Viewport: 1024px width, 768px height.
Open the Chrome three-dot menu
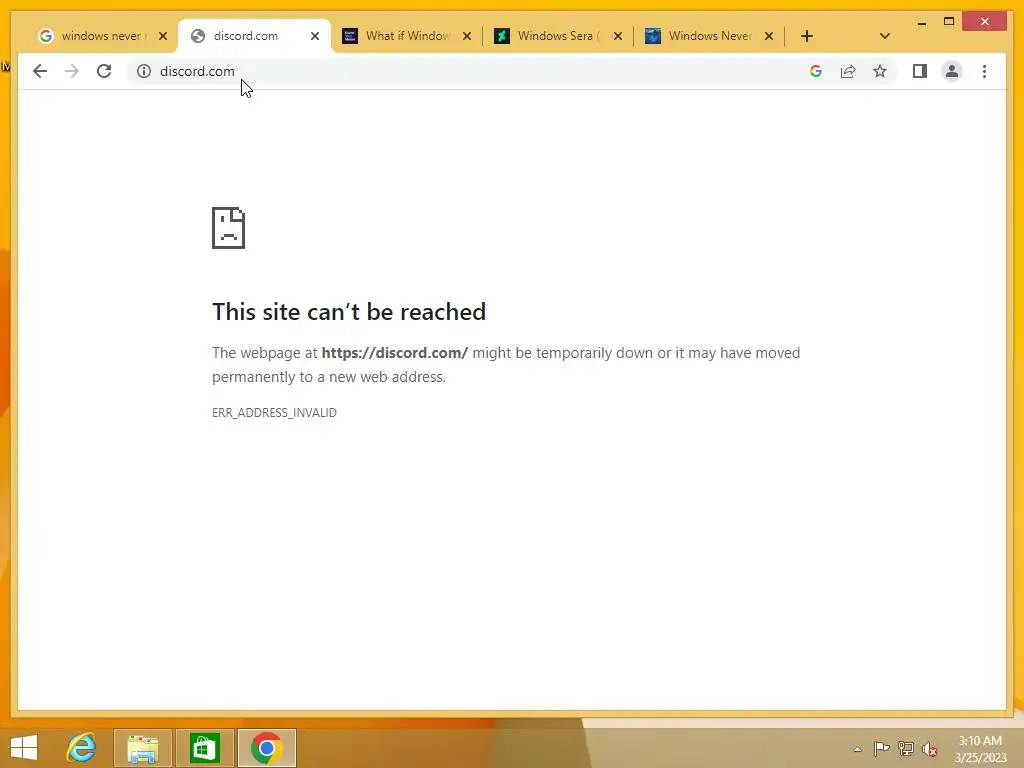point(984,71)
